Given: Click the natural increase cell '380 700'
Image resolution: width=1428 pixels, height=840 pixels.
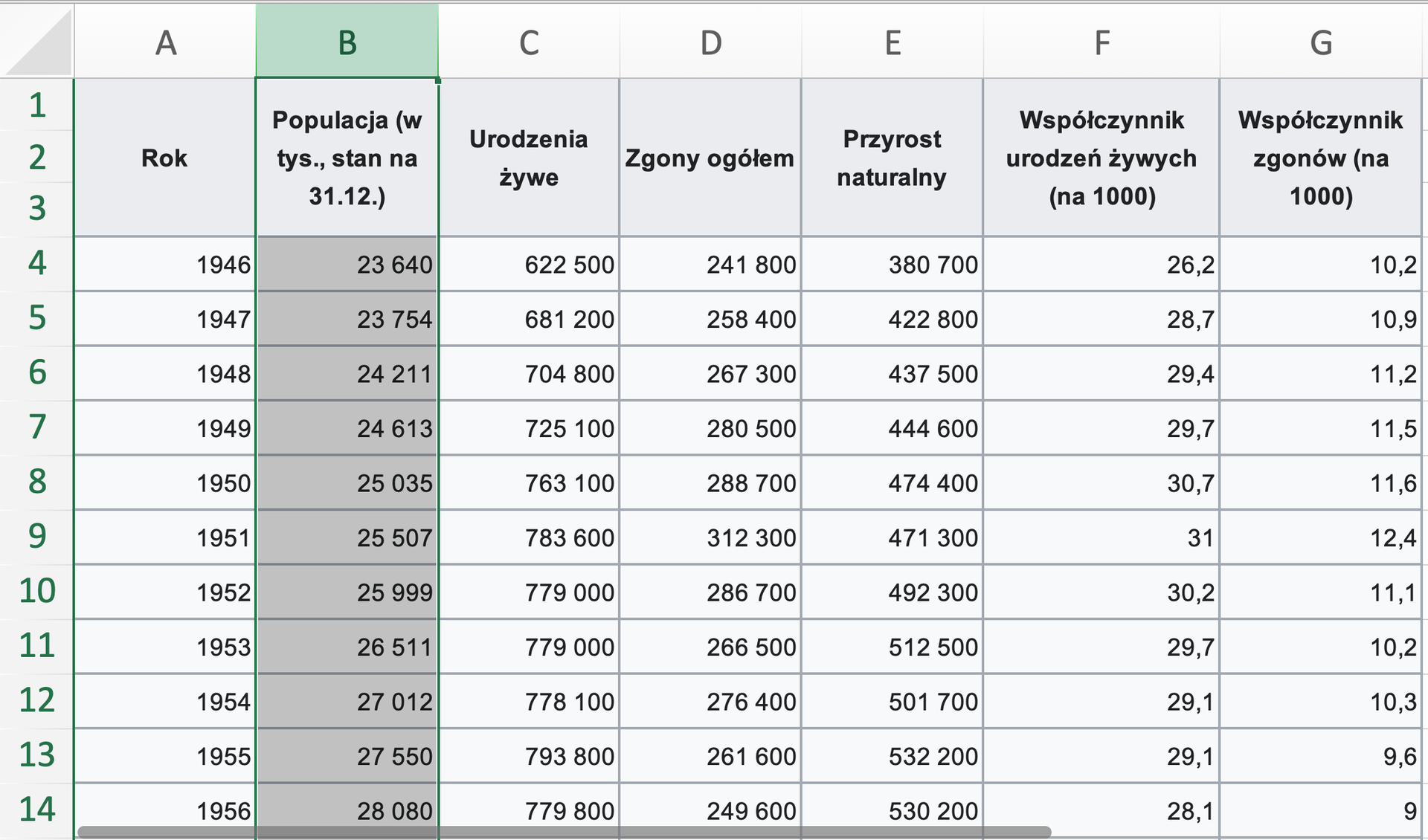Looking at the screenshot, I should pyautogui.click(x=892, y=264).
